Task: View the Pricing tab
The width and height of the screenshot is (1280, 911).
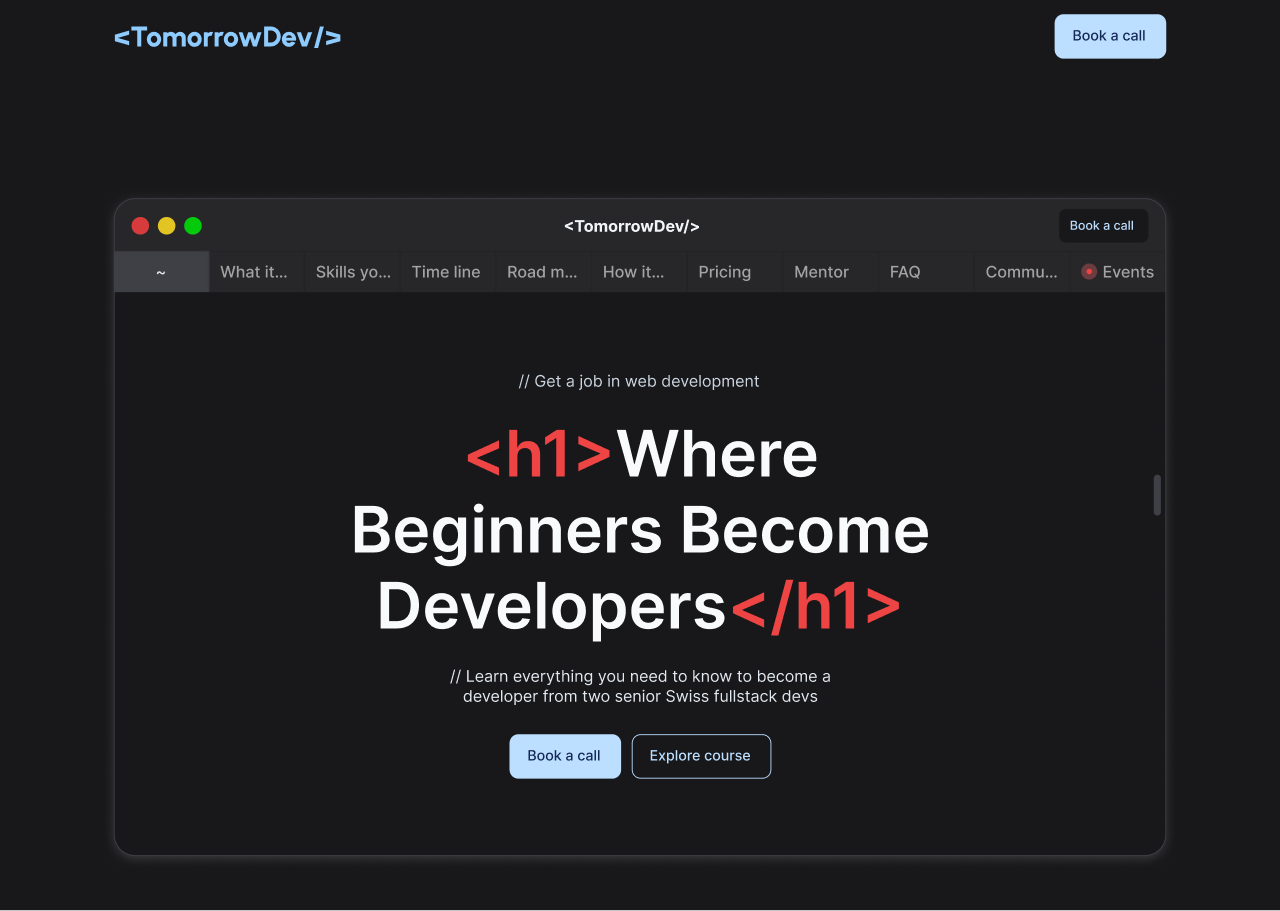Action: pyautogui.click(x=725, y=272)
